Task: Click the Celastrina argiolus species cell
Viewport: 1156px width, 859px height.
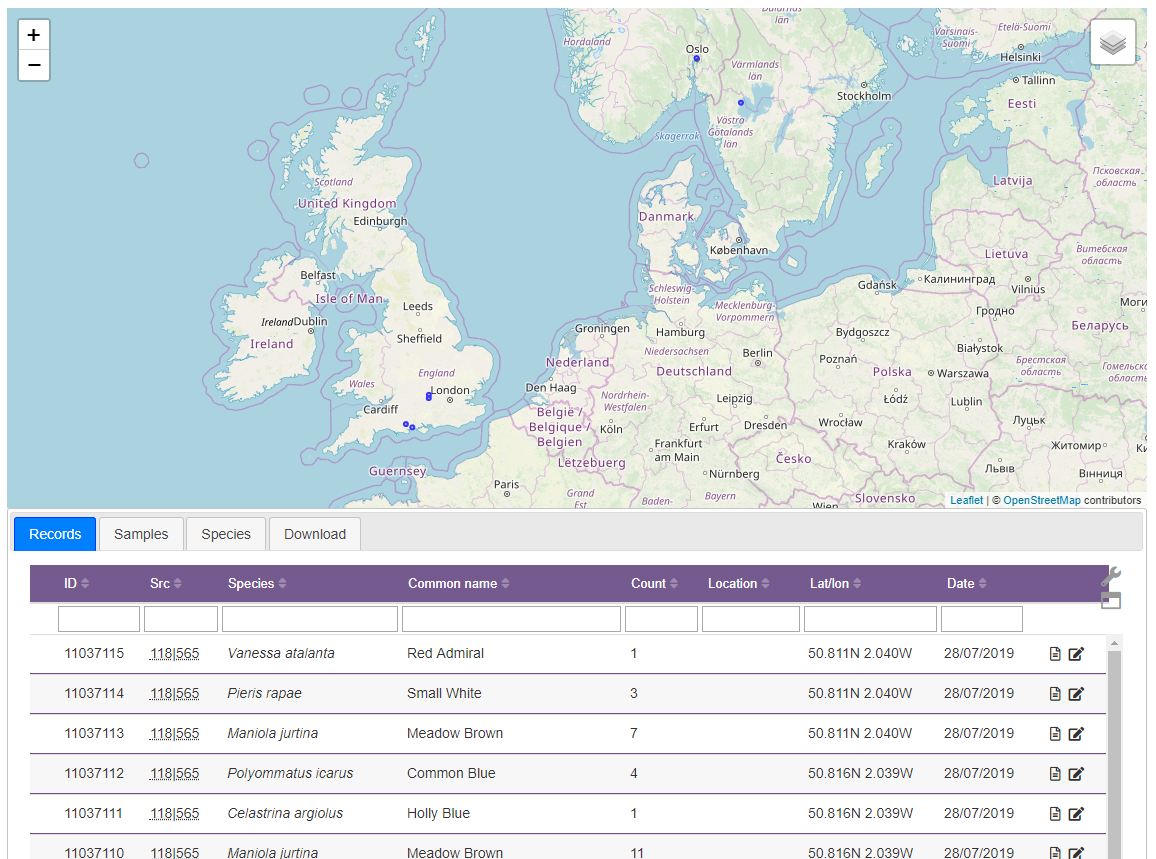Action: click(x=285, y=813)
